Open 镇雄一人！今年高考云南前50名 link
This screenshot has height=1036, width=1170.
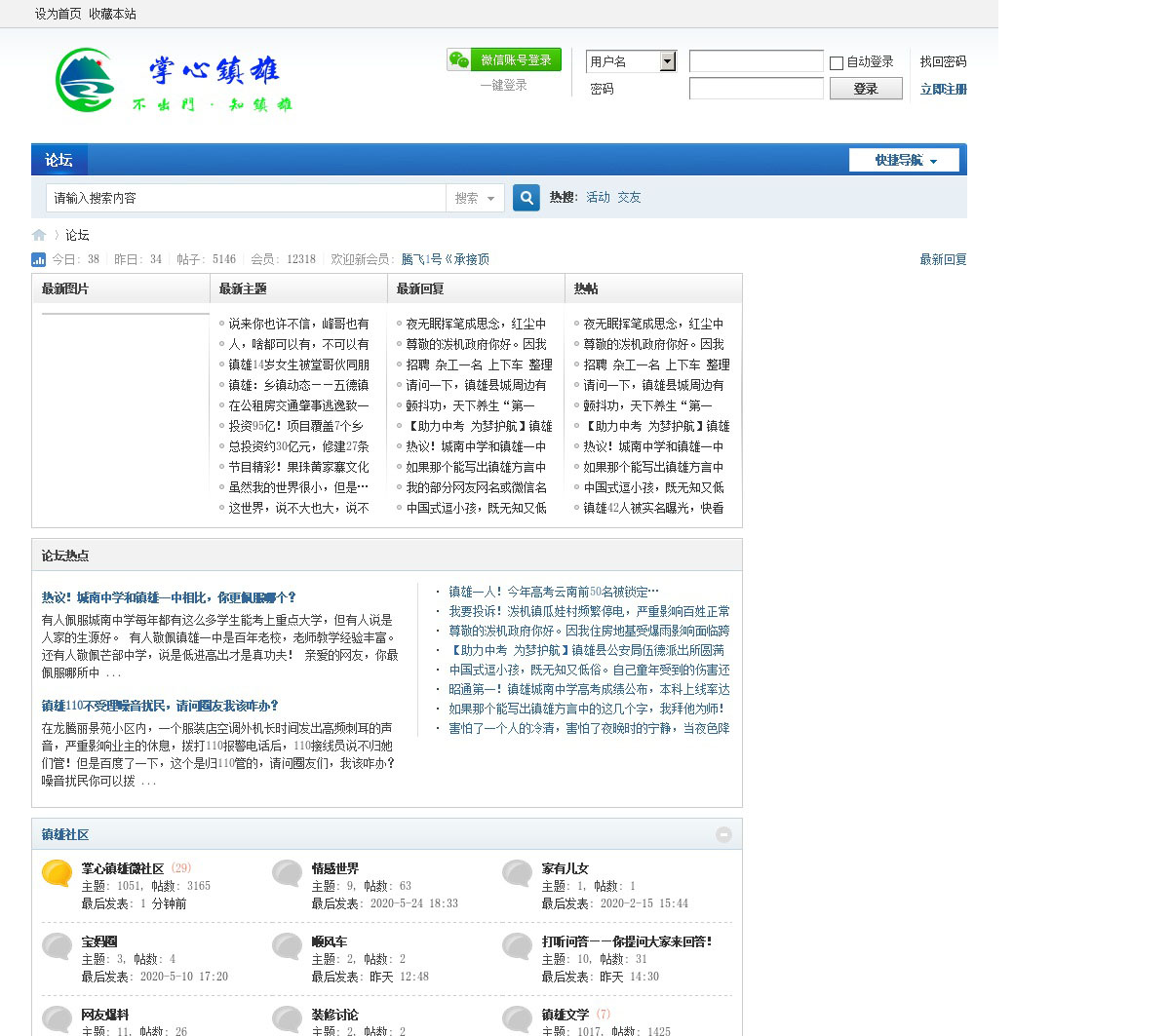point(554,592)
